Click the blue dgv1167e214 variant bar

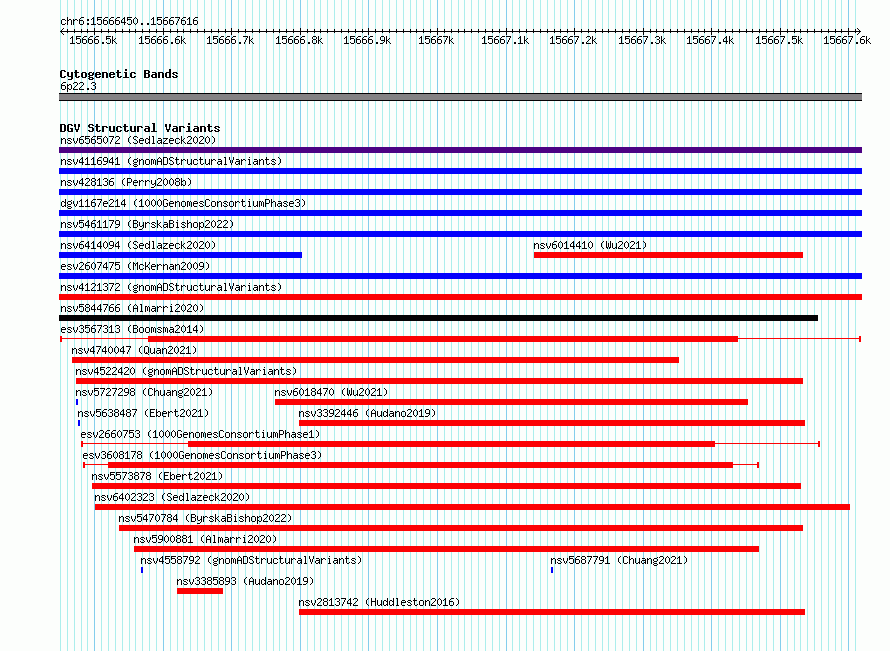pos(460,213)
